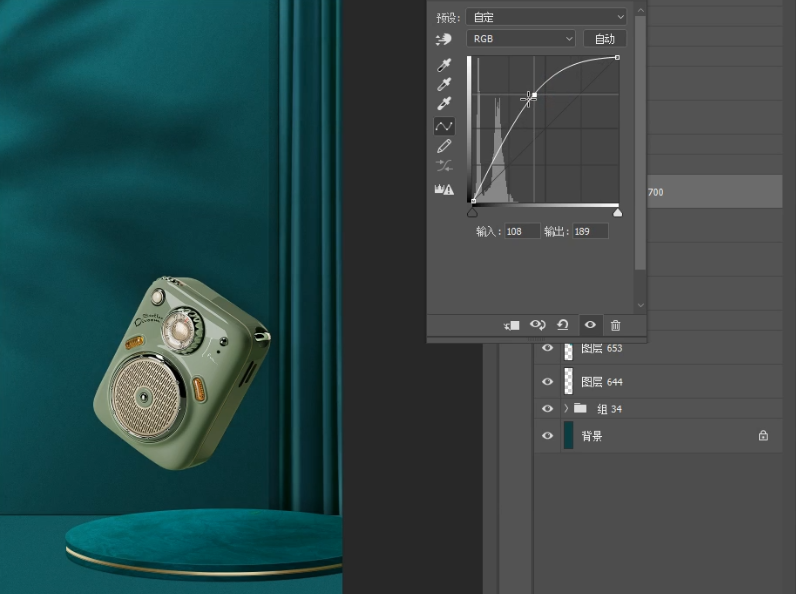
Task: Click the white point slider under the curve
Action: click(x=617, y=213)
